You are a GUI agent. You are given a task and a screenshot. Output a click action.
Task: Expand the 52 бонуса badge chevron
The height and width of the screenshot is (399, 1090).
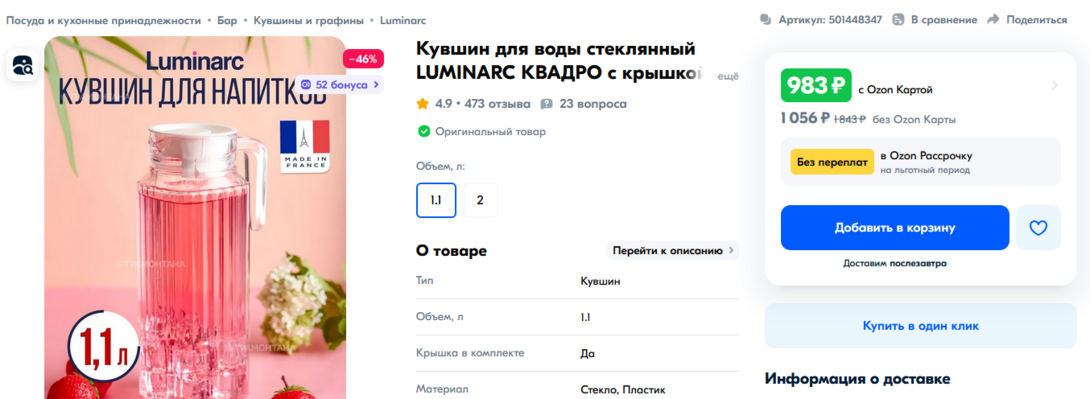[376, 84]
